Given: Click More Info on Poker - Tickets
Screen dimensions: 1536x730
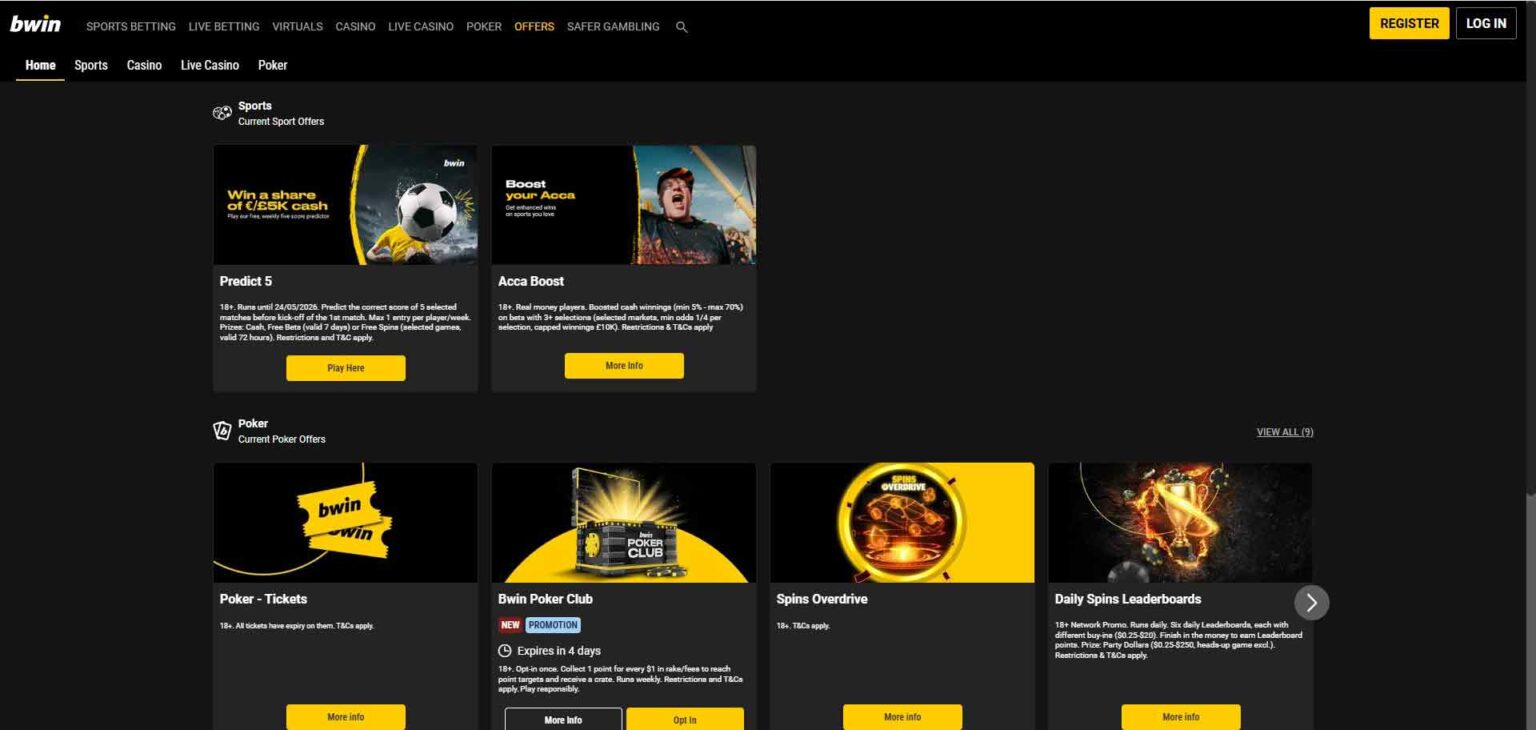Looking at the screenshot, I should coord(346,717).
